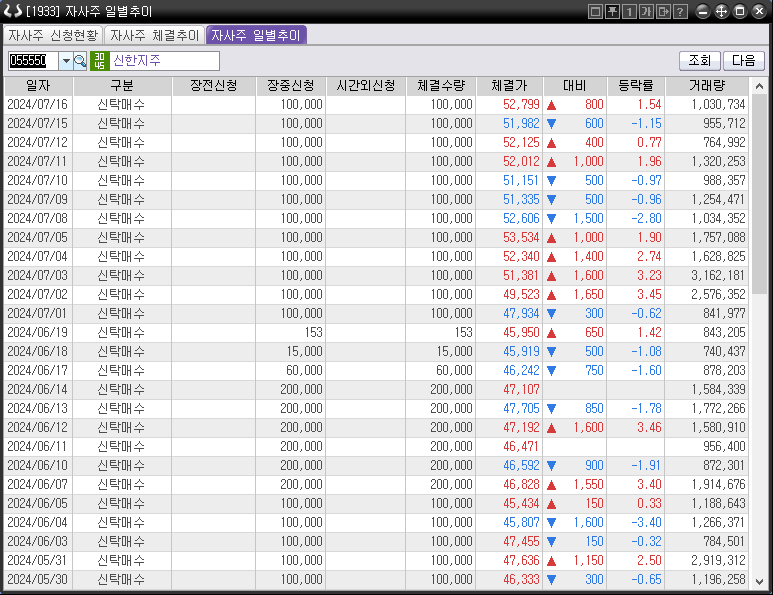
Task: Click the 대비 column header
Action: 575,86
